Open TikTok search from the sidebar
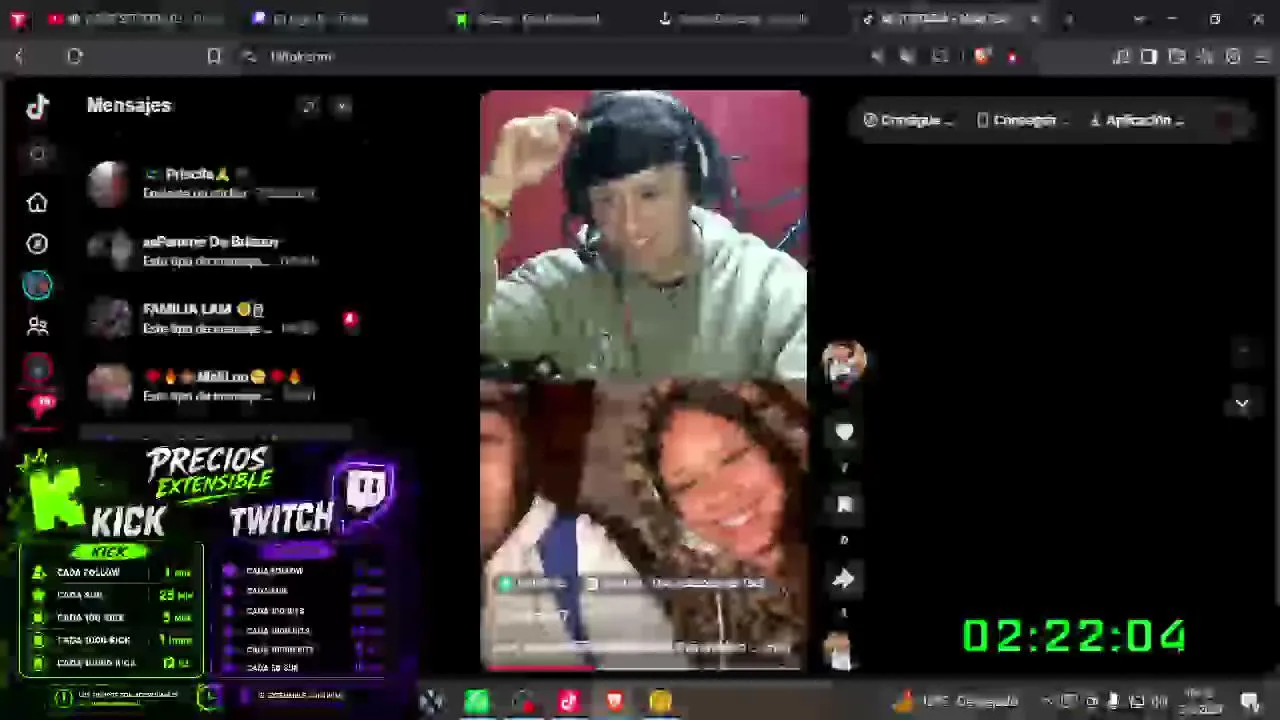This screenshot has width=1280, height=720. (38, 155)
